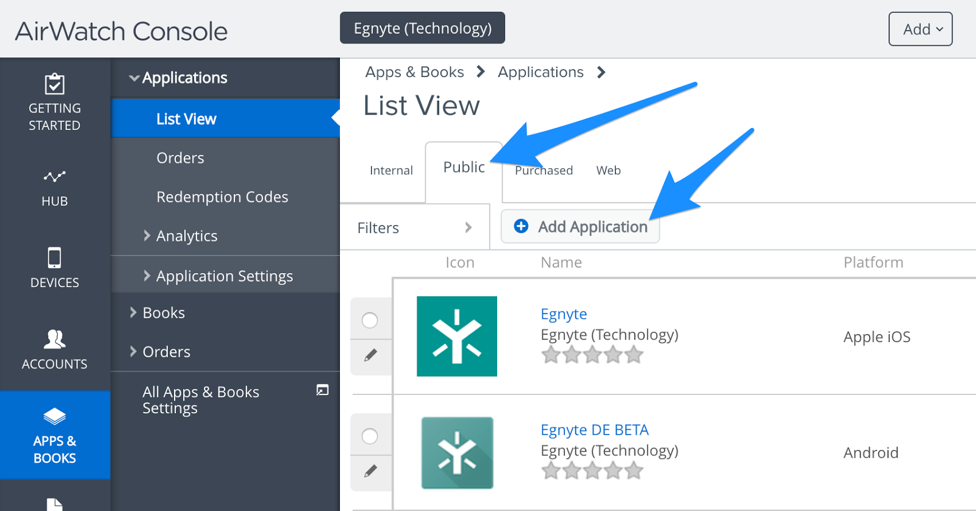Open Egnyte (Technology) organization group selector

pos(422,28)
